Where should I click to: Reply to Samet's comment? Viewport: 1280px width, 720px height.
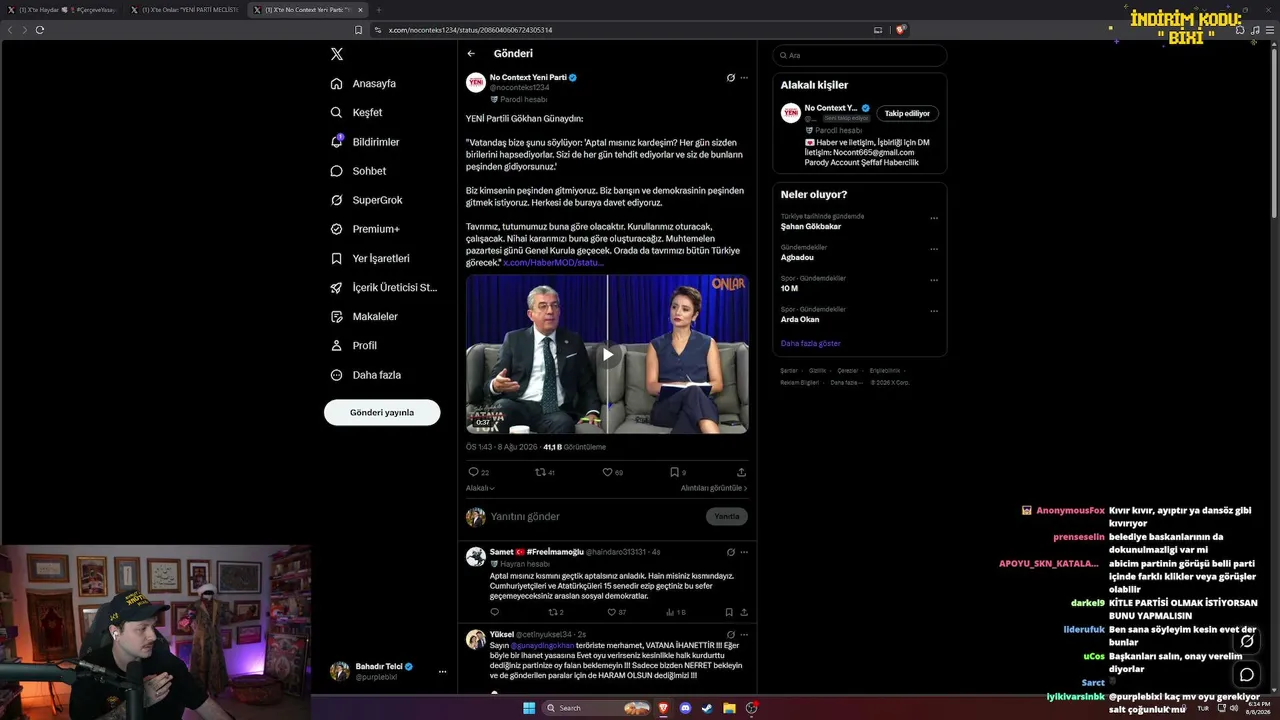494,612
